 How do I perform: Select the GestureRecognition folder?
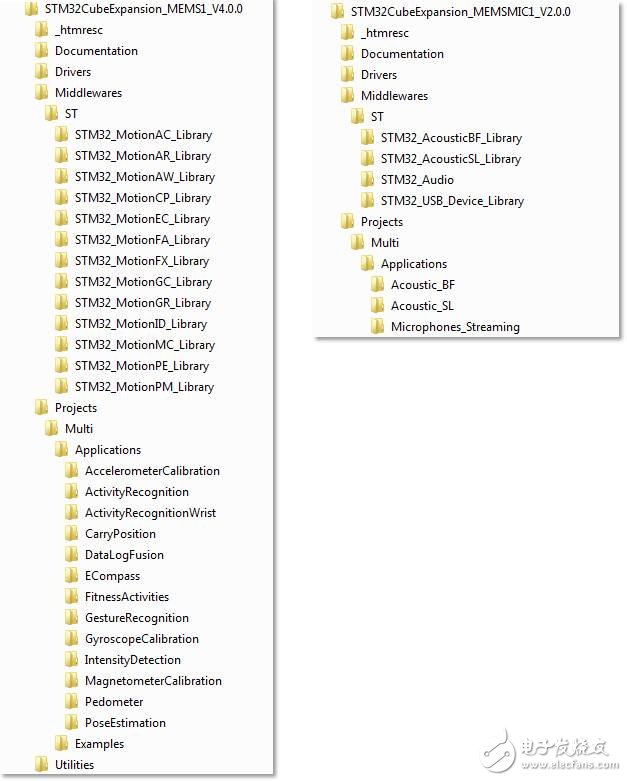136,618
